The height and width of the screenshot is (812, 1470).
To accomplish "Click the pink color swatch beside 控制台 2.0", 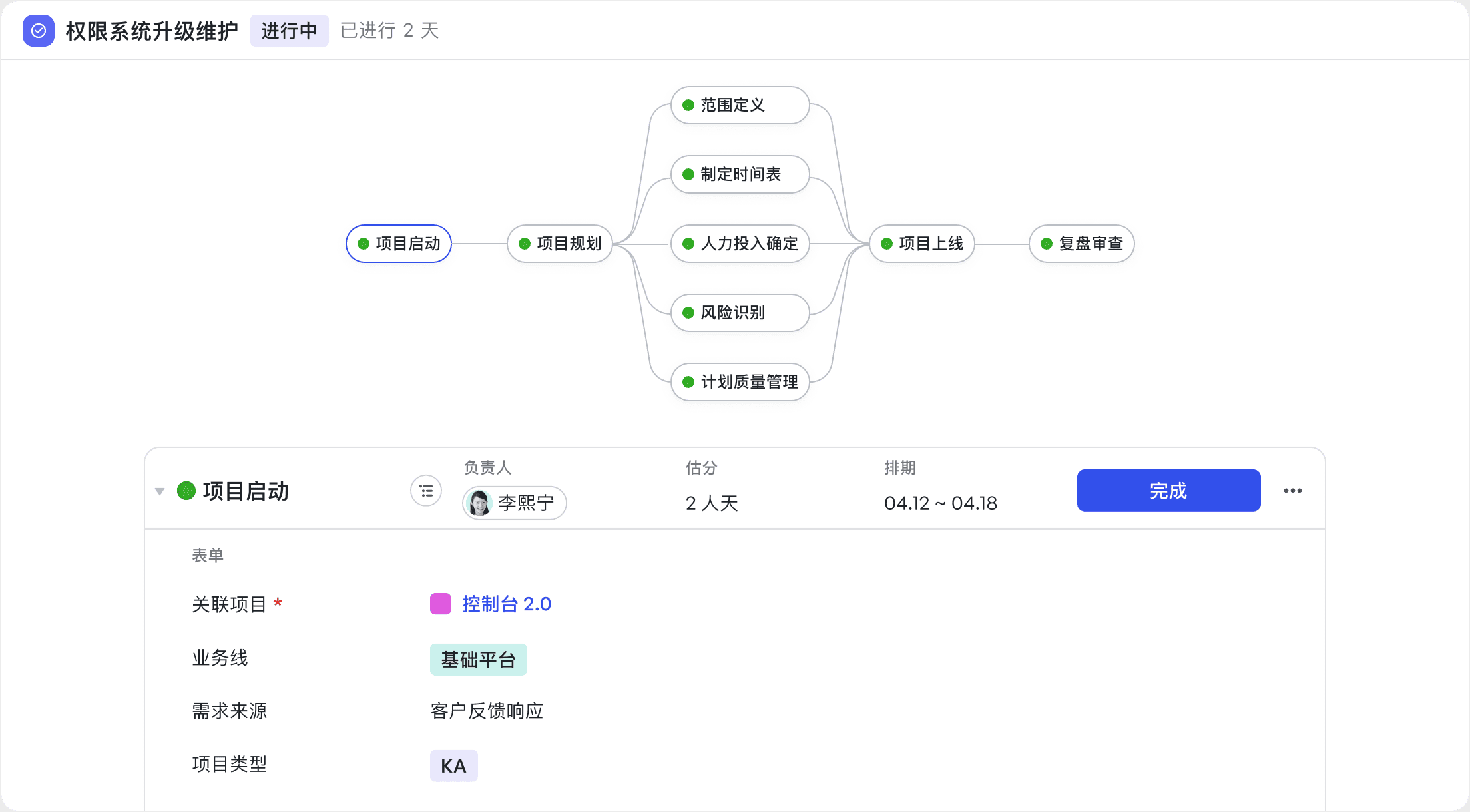I will tap(441, 604).
